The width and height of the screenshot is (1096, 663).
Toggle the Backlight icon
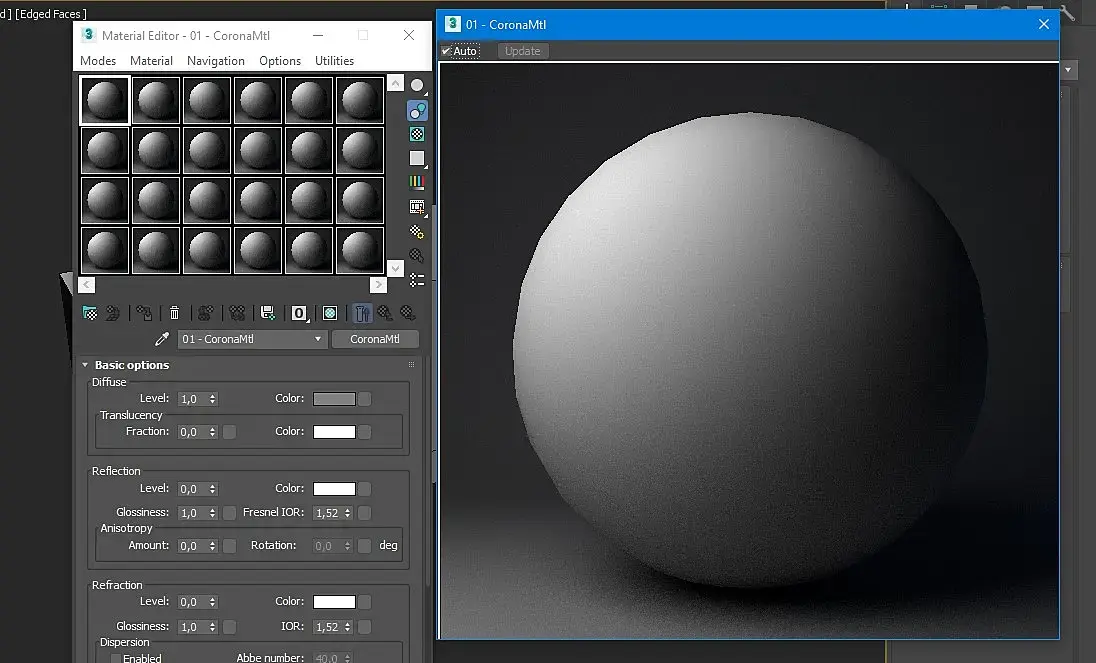[x=417, y=110]
